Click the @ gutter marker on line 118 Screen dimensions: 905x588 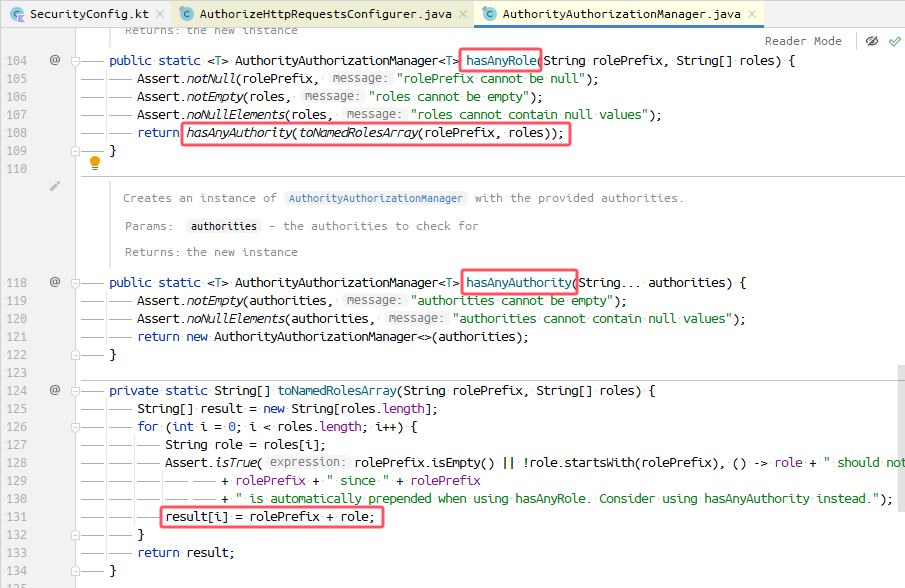tap(55, 282)
